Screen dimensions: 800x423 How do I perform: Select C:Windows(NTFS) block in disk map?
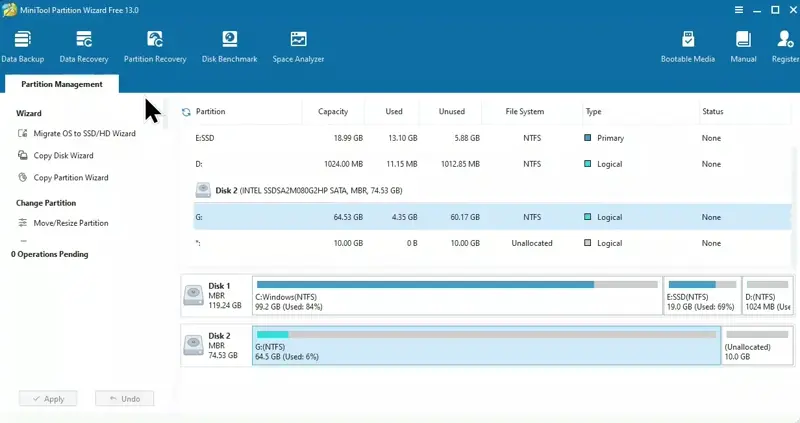click(x=457, y=295)
